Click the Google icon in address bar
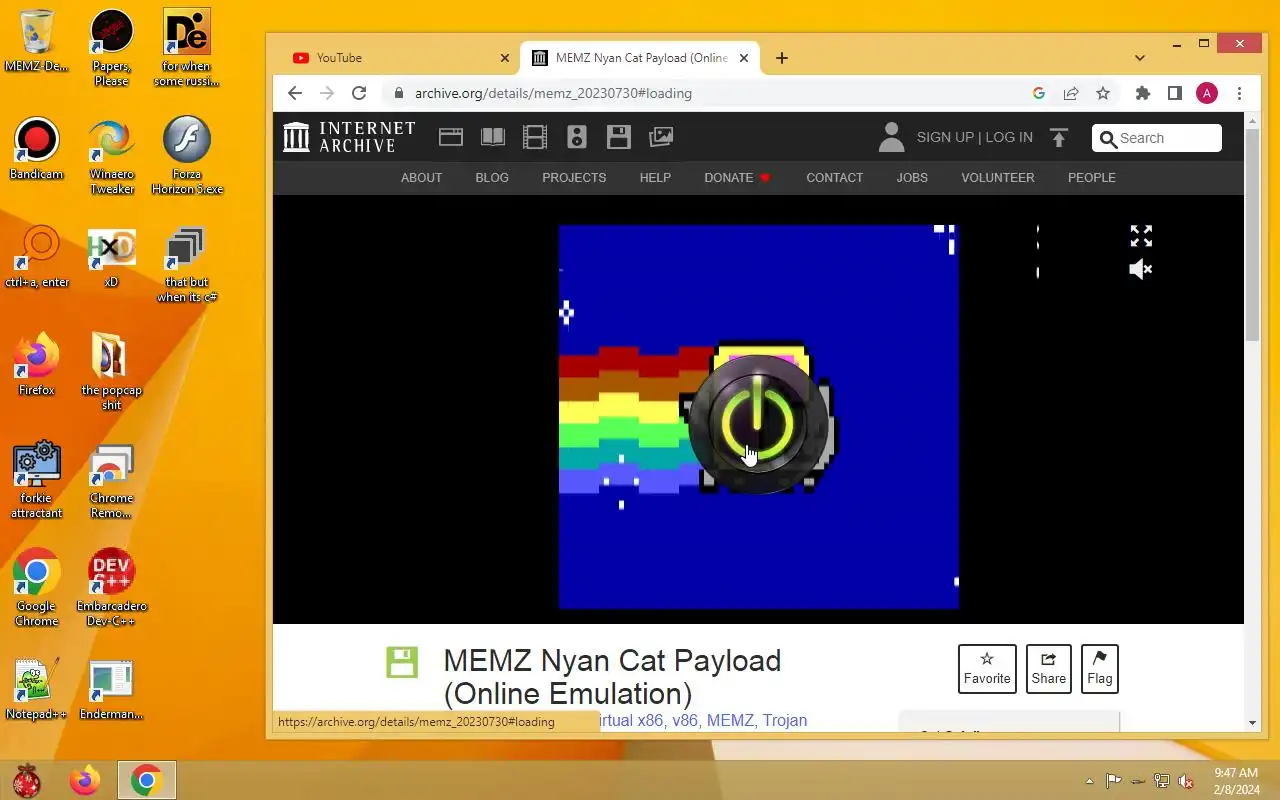The height and width of the screenshot is (800, 1280). 1039,93
